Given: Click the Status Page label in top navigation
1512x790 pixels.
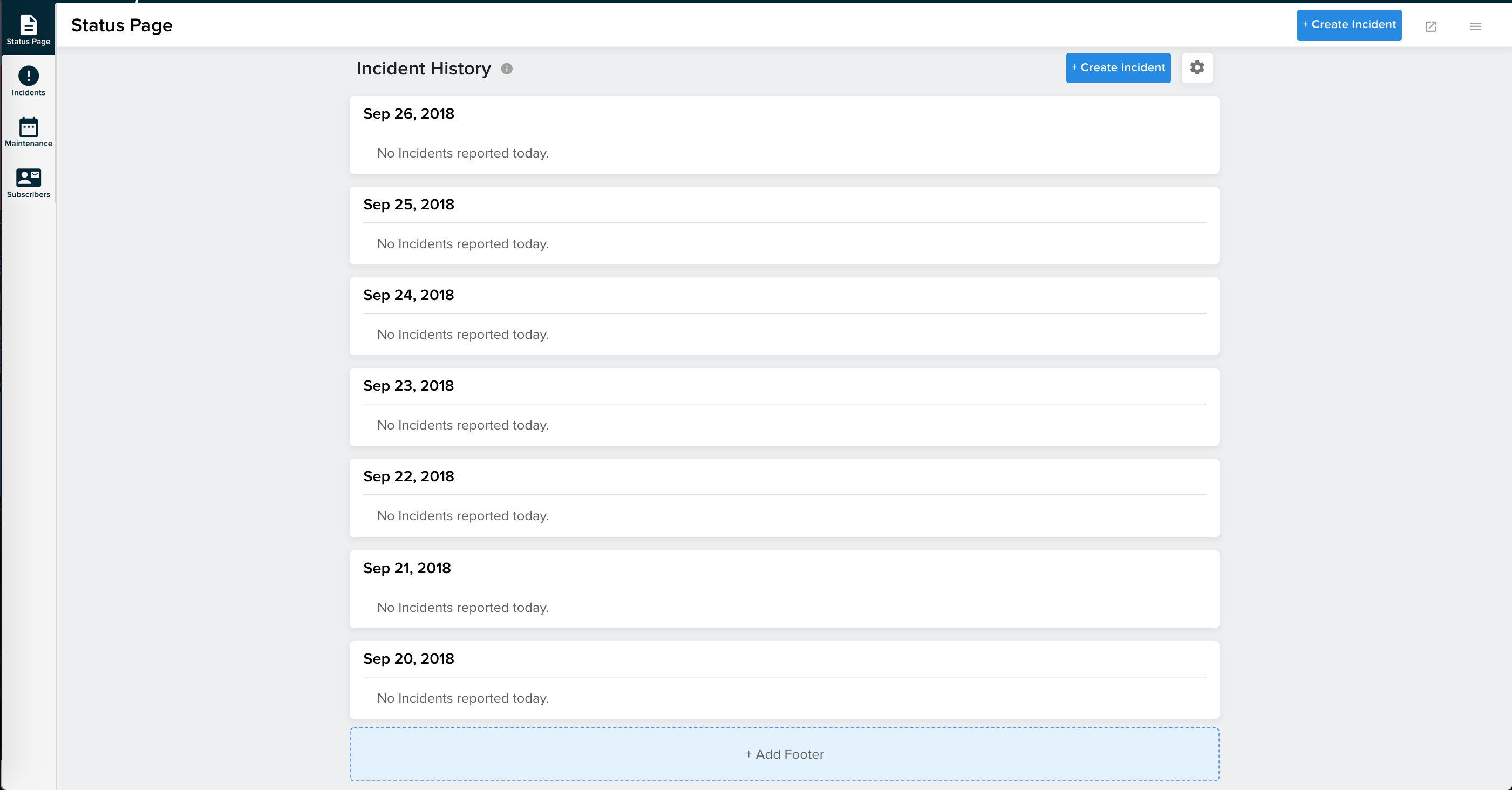Looking at the screenshot, I should click(x=122, y=25).
